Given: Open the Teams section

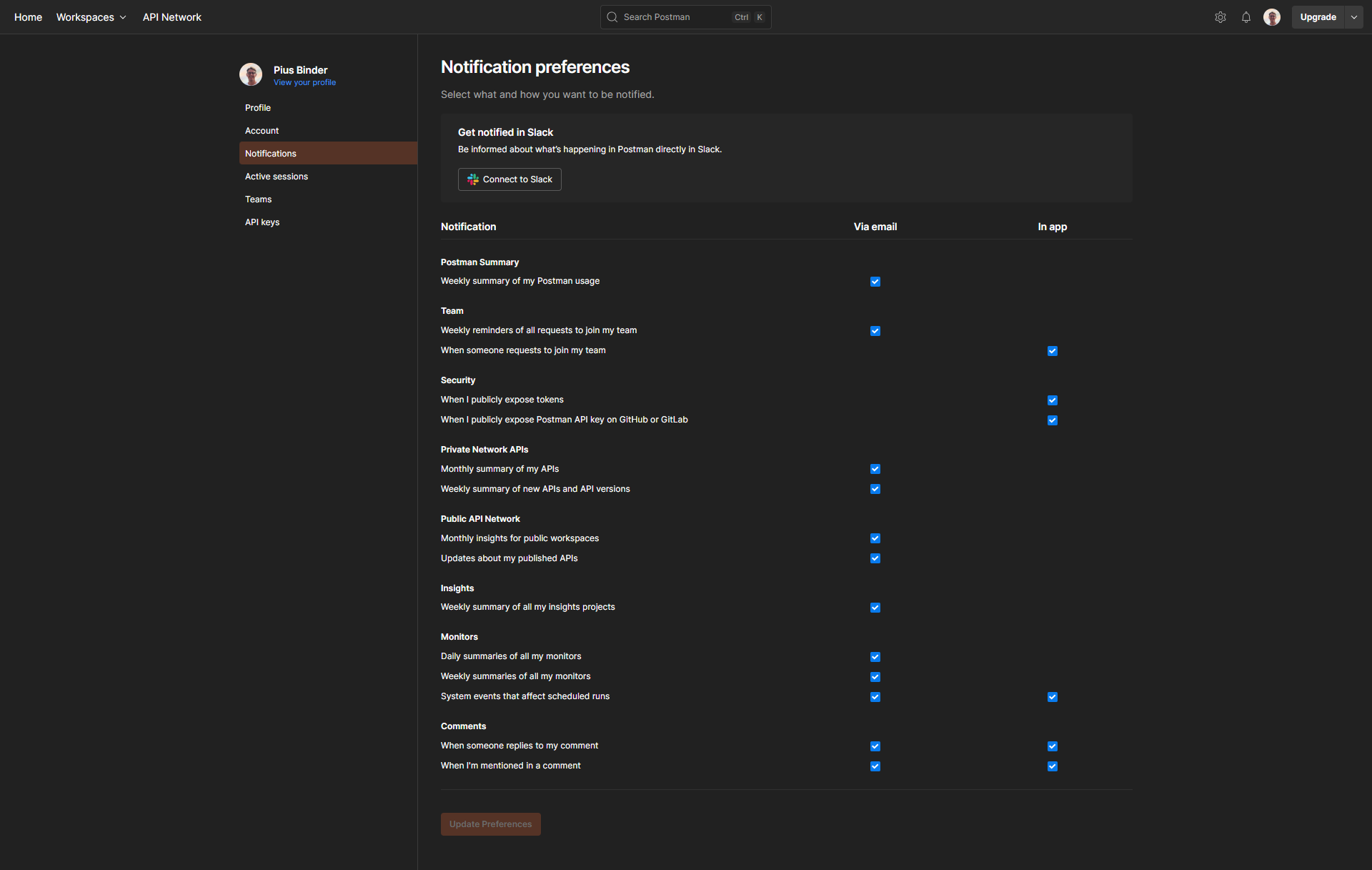Looking at the screenshot, I should click(x=328, y=199).
